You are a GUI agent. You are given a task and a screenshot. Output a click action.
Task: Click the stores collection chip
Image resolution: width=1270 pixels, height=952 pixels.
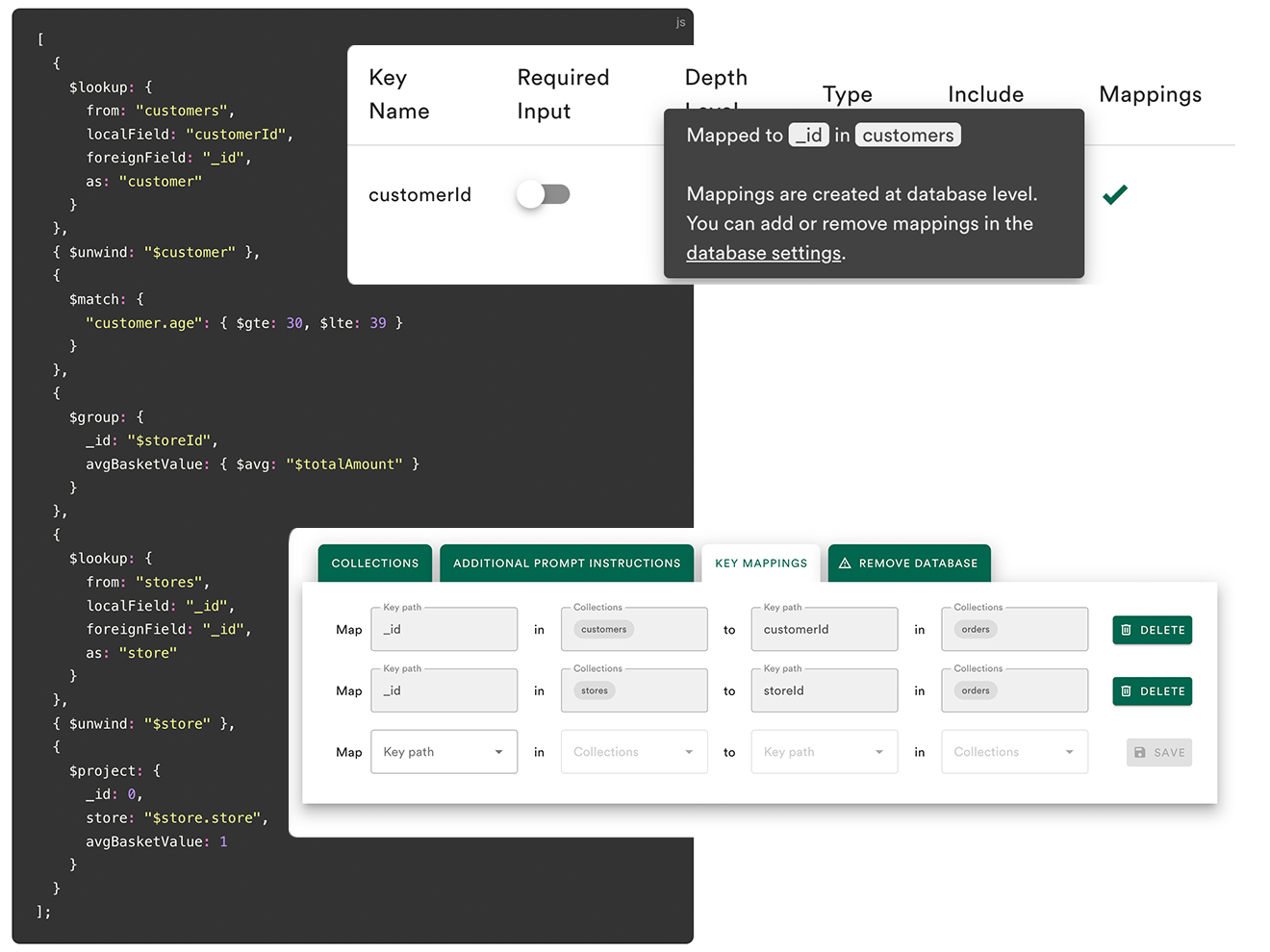click(x=594, y=691)
